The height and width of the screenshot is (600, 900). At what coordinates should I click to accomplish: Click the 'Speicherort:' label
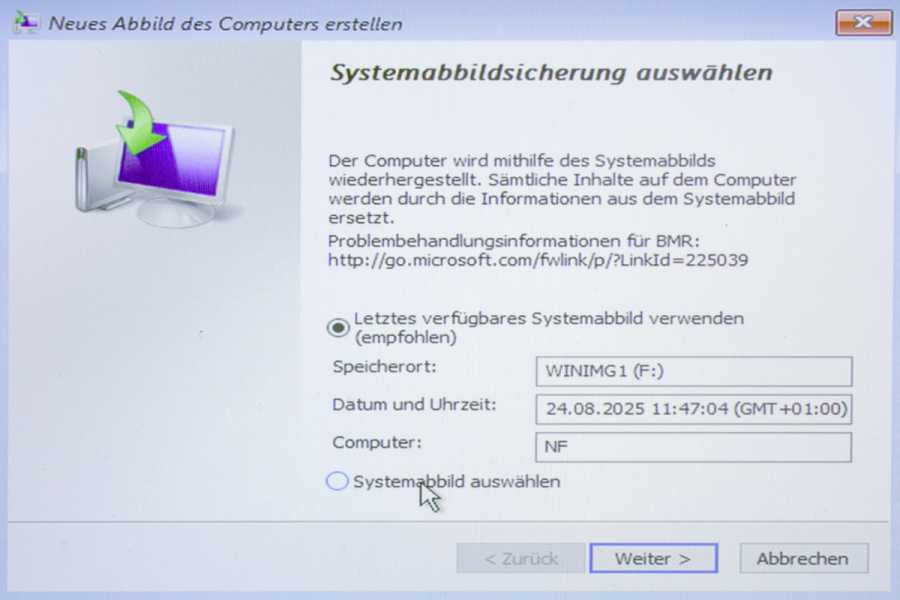pos(384,366)
